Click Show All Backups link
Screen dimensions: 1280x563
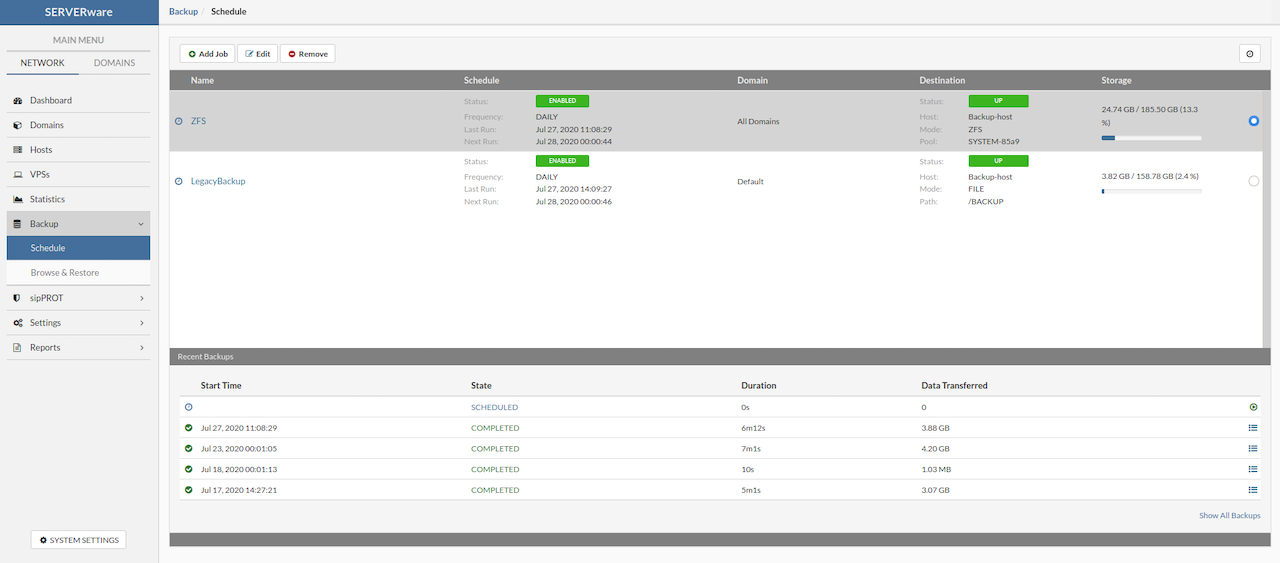click(1229, 516)
